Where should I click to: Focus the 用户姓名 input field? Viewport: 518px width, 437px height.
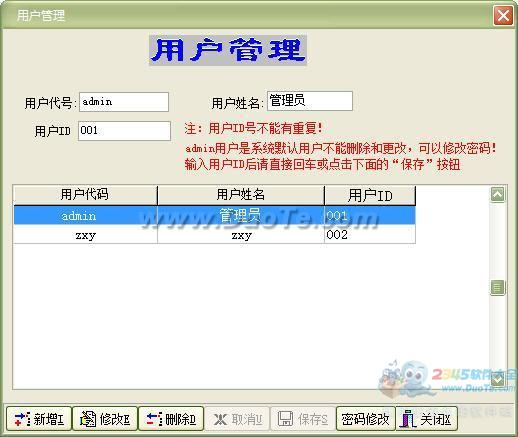coord(310,101)
